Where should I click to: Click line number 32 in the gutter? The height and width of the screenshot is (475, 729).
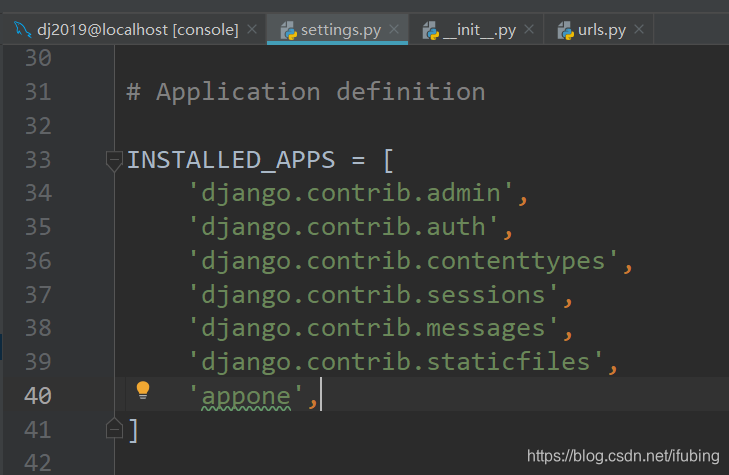(38, 126)
